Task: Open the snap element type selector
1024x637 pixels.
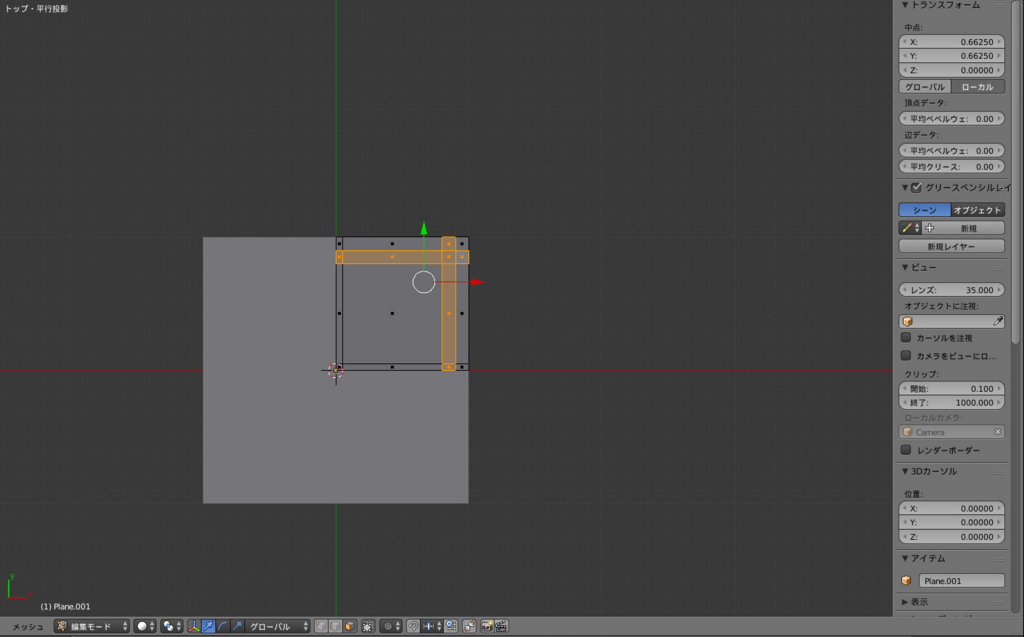Action: [x=432, y=627]
